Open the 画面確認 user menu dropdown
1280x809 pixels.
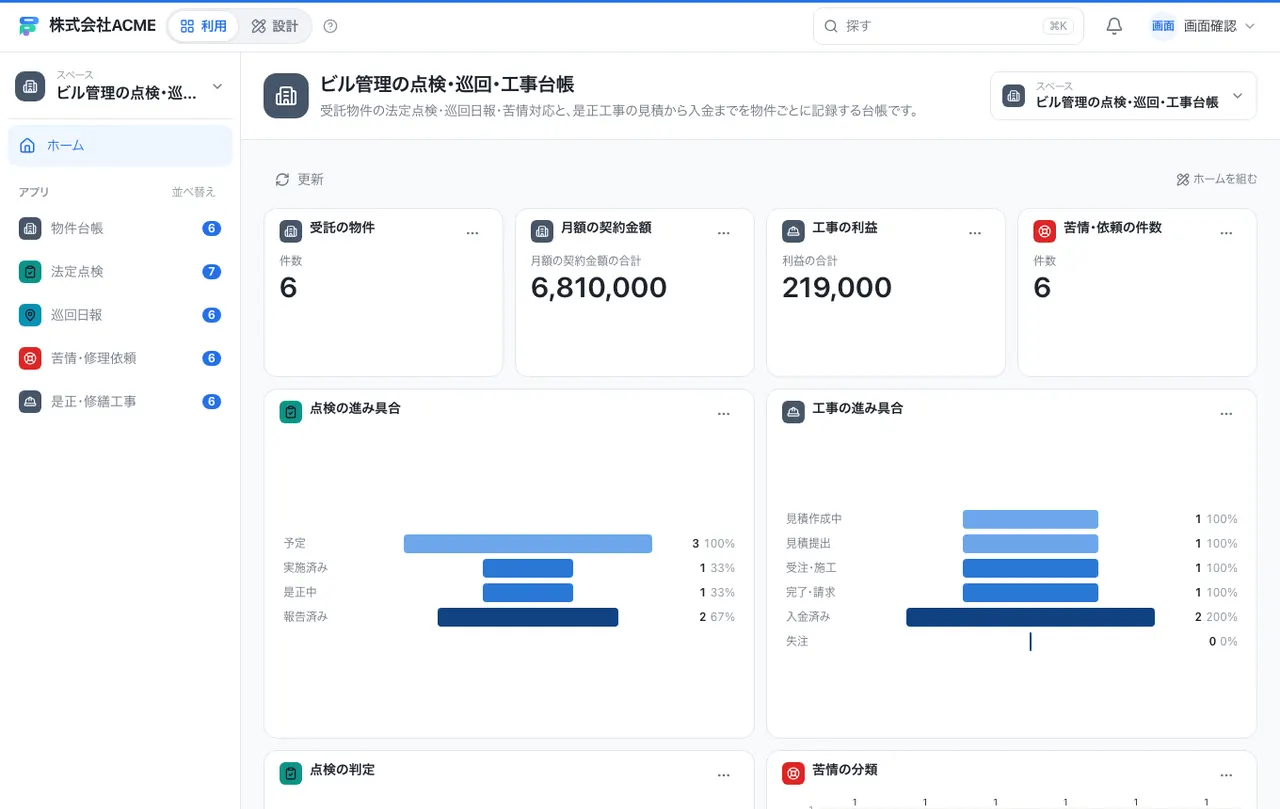click(1202, 26)
